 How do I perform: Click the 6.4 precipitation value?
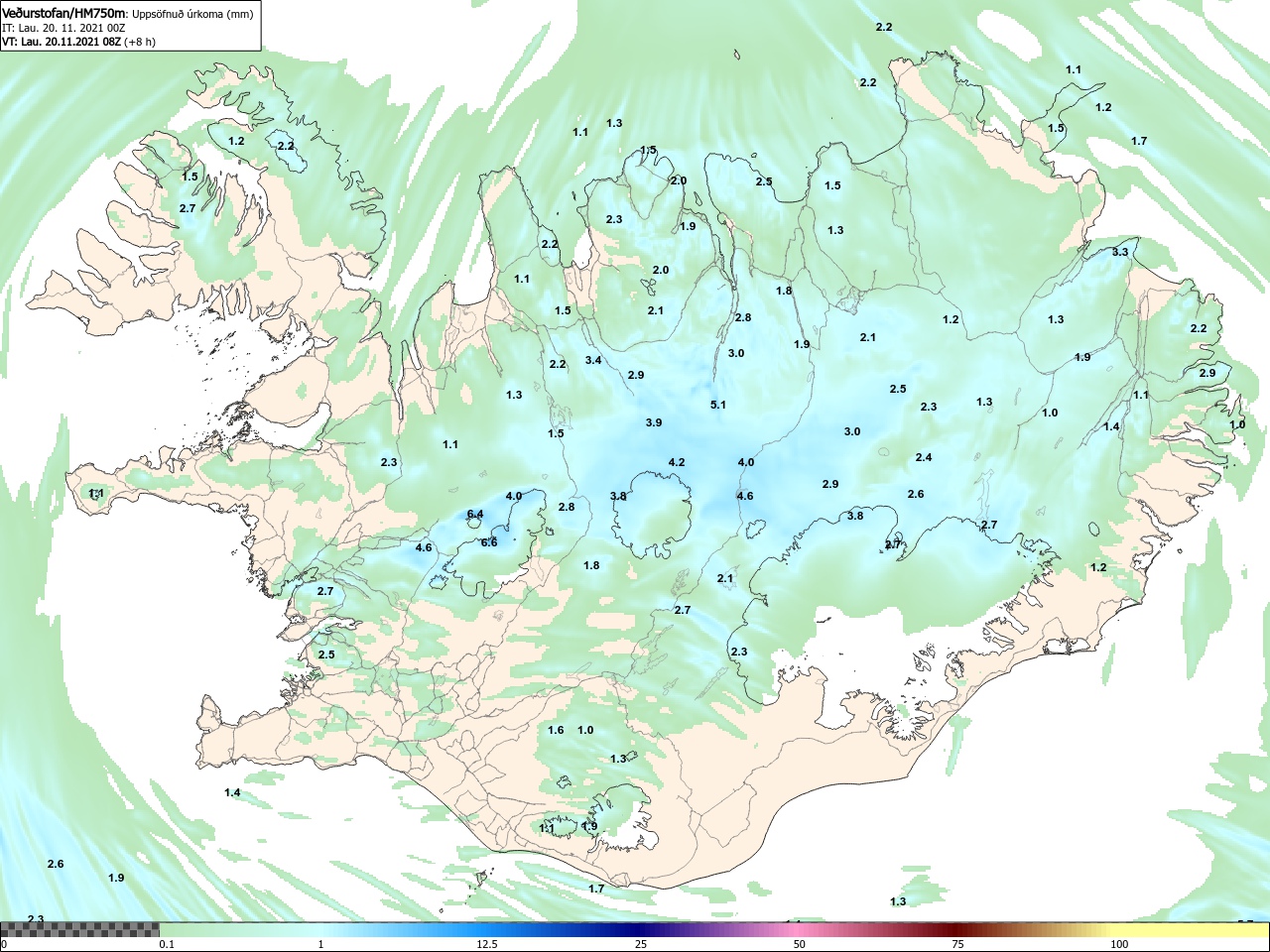click(x=475, y=514)
